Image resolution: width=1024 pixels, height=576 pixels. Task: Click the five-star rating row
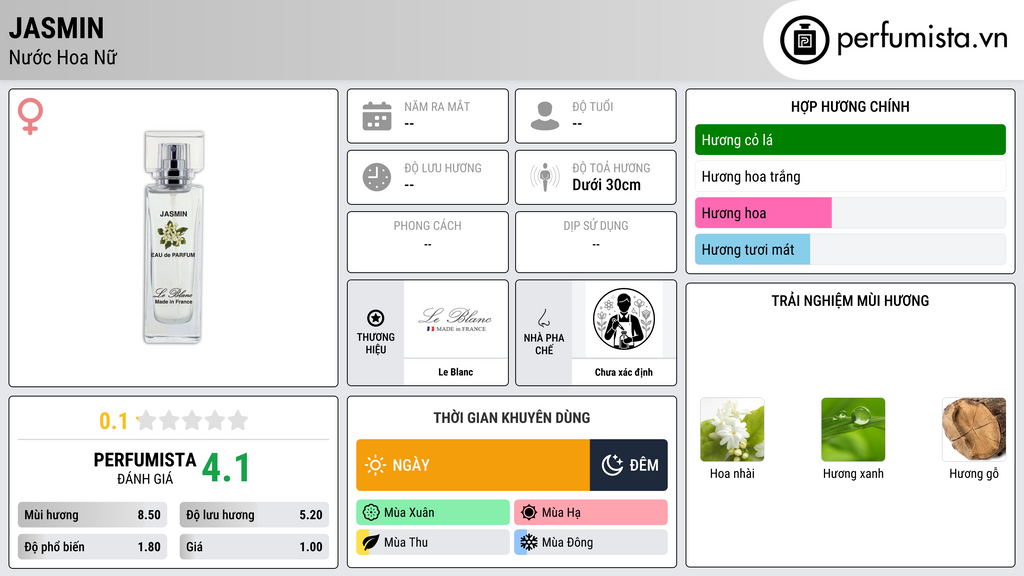pos(192,420)
